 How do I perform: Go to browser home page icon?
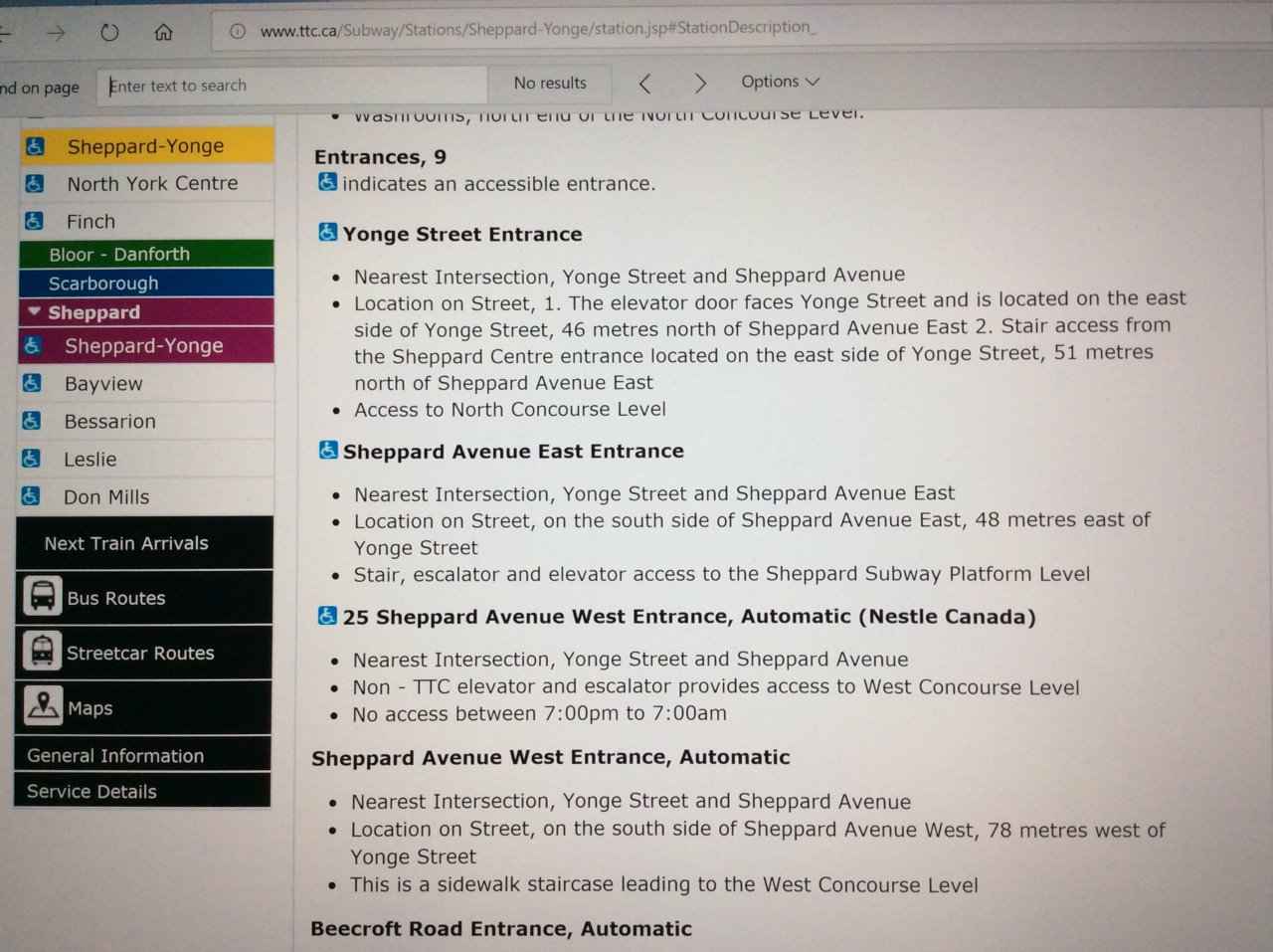[163, 32]
